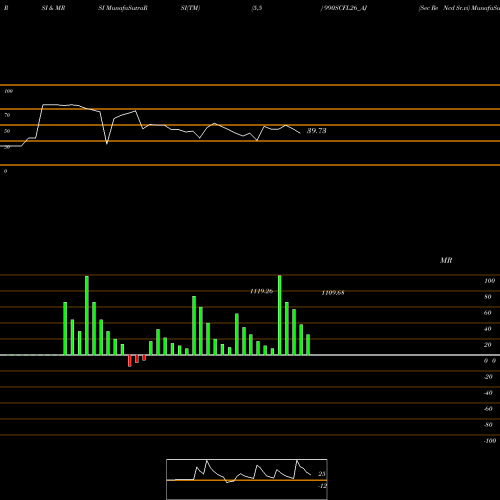Select the 1119.26 value label
Image resolution: width=500 pixels, height=500 pixels.
262,291
